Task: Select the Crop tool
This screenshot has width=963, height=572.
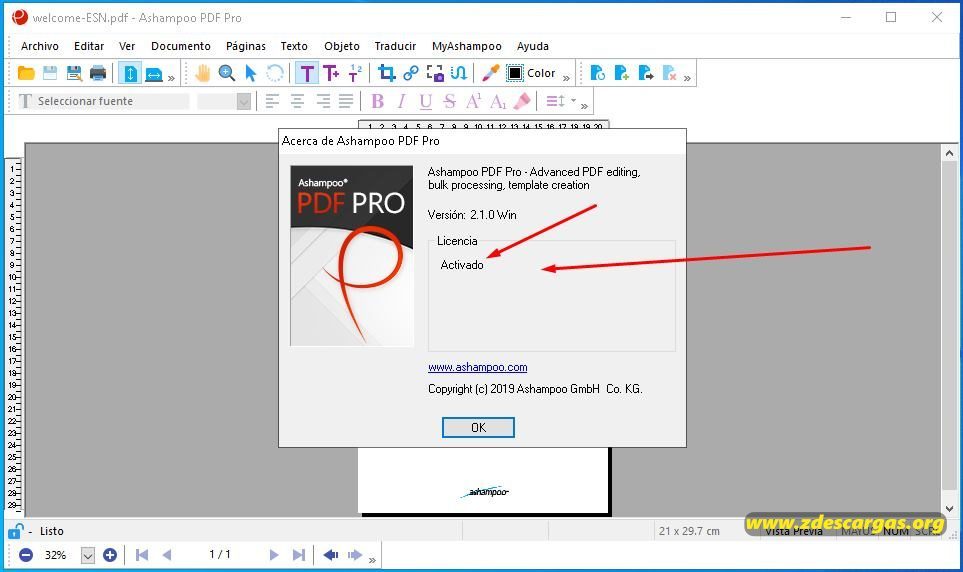Action: tap(386, 73)
